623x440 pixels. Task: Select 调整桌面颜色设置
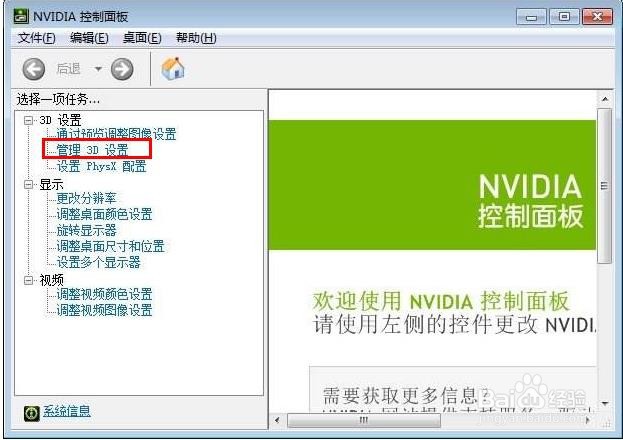tap(104, 214)
